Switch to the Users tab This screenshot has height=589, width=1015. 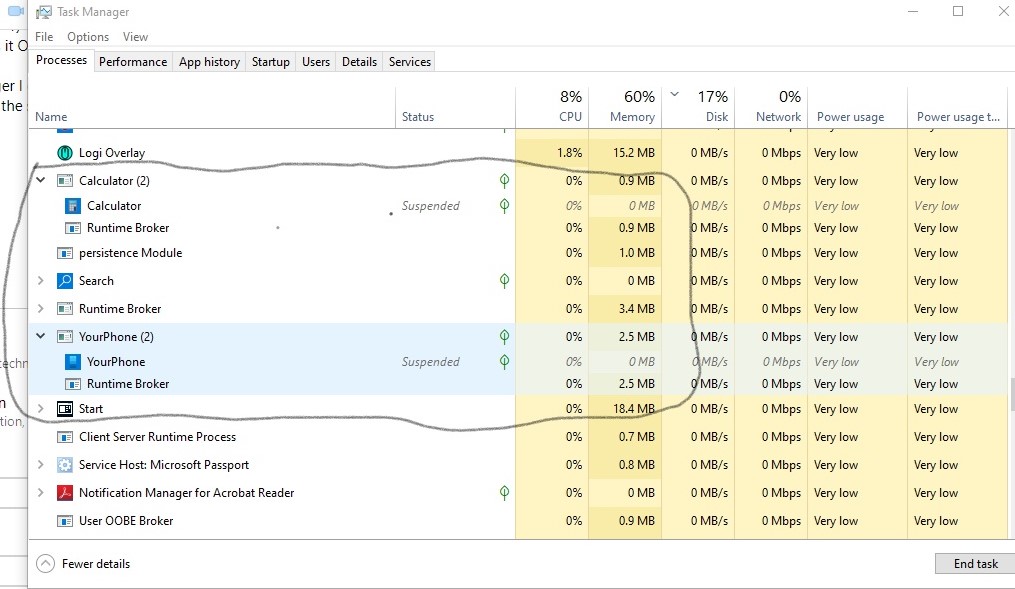pyautogui.click(x=316, y=61)
